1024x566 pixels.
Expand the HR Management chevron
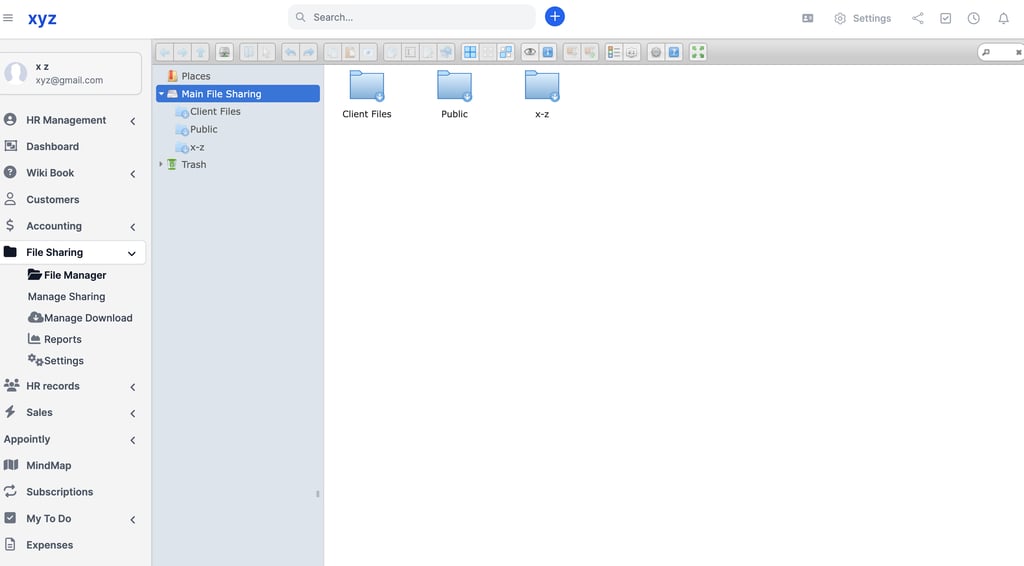[133, 121]
